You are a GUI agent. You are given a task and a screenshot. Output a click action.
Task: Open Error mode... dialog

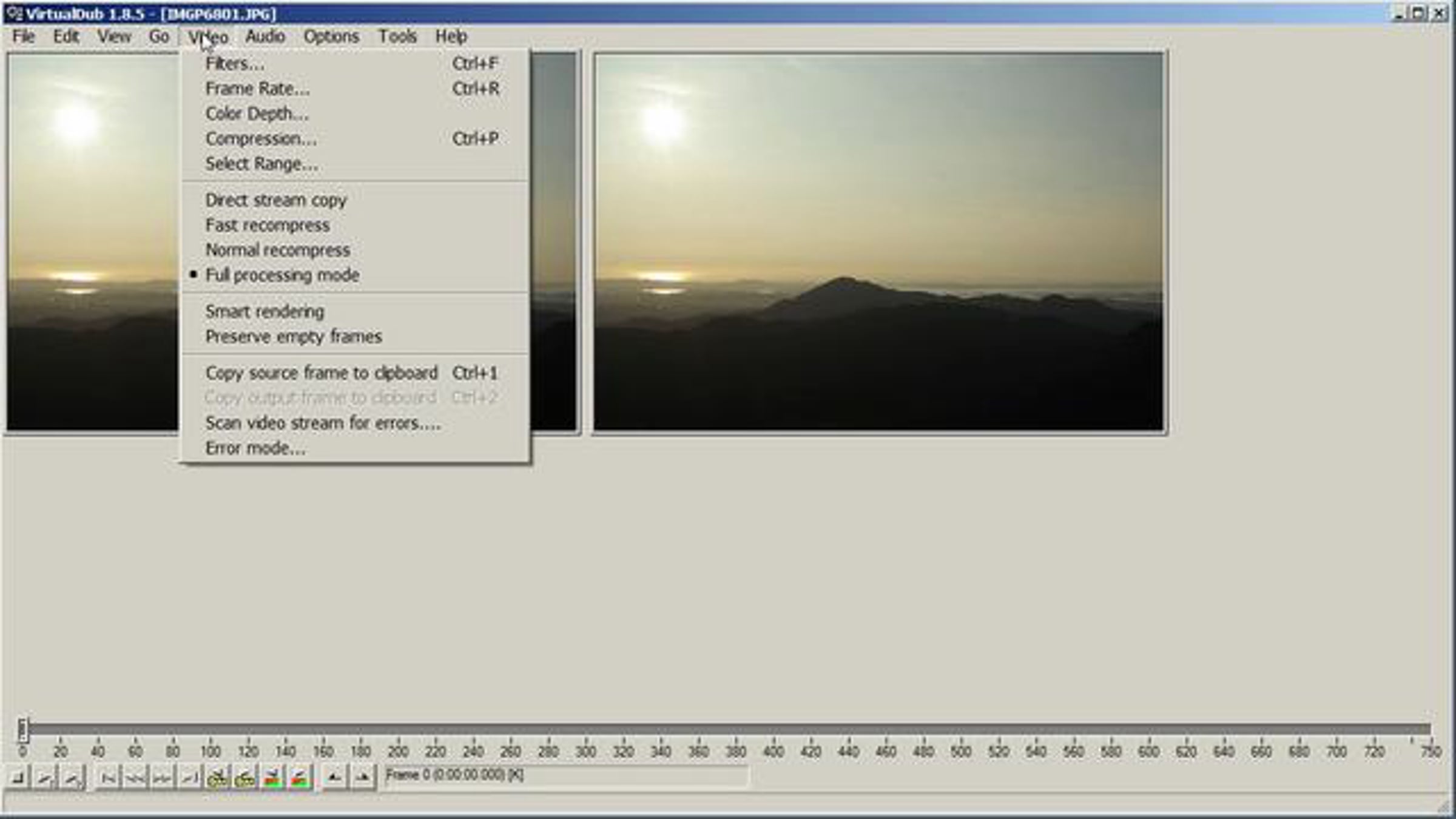coord(355,448)
